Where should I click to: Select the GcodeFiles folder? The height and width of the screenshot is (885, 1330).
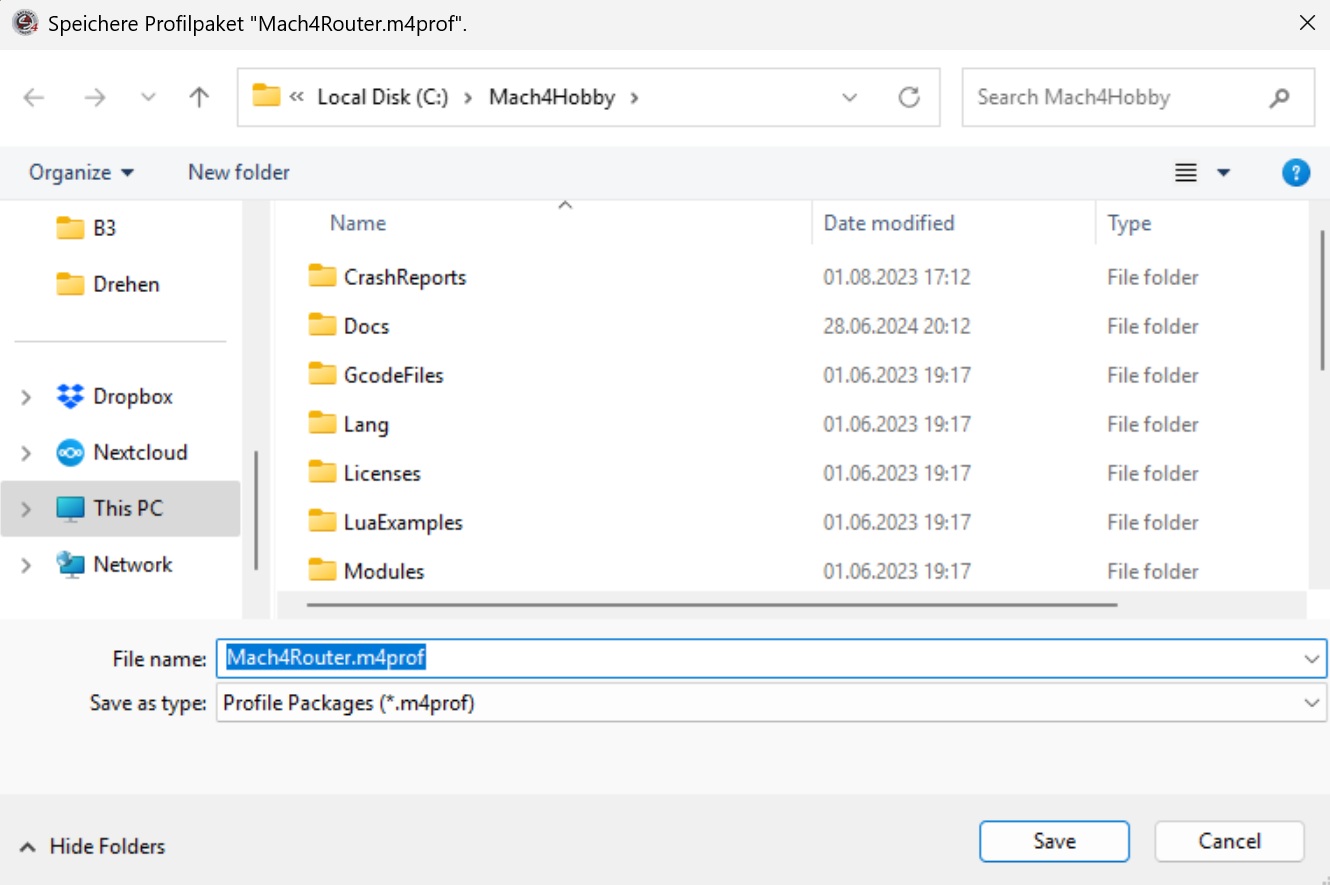pyautogui.click(x=393, y=375)
